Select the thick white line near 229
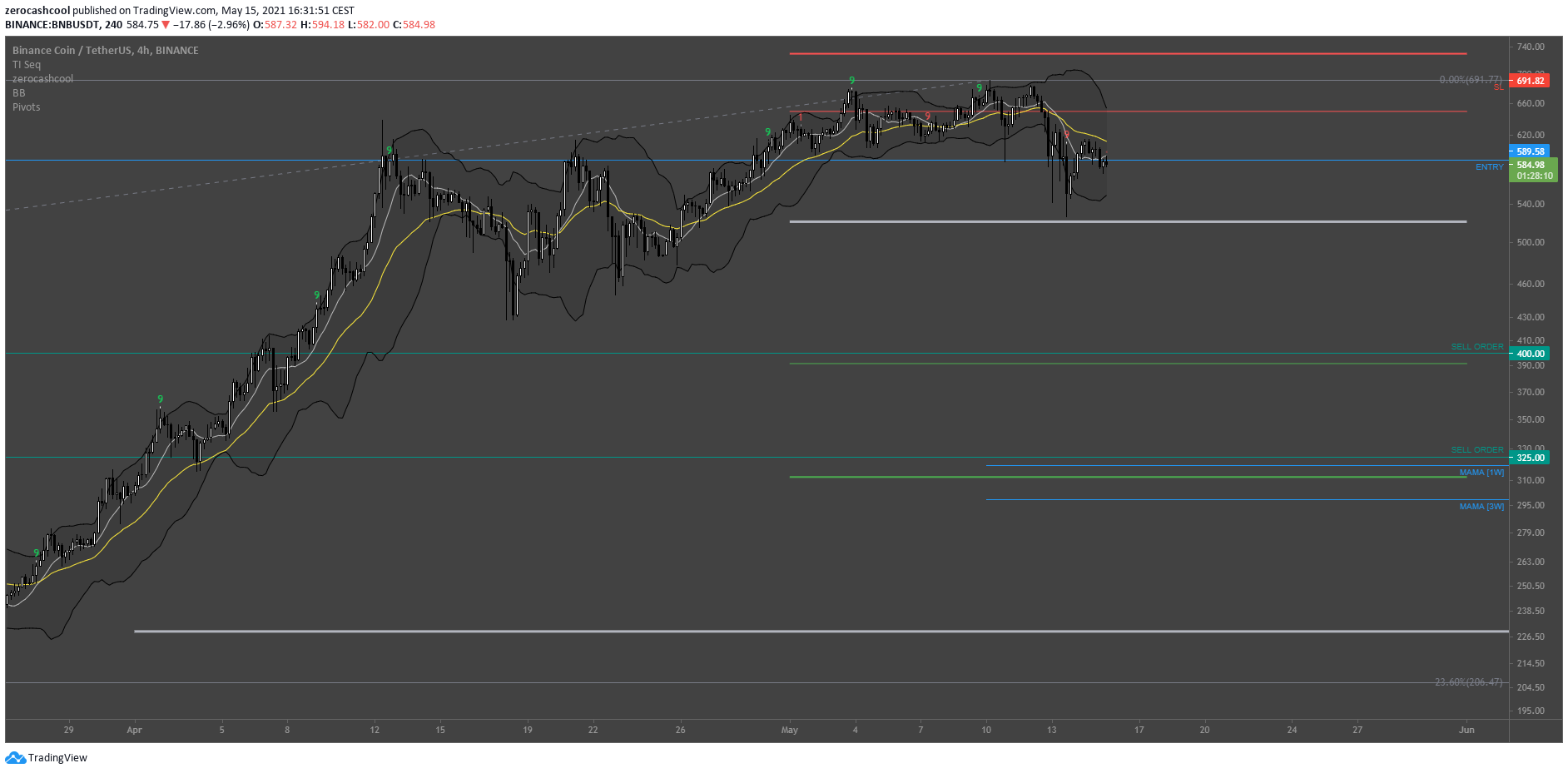Viewport: 1568px width, 773px height. pos(821,632)
